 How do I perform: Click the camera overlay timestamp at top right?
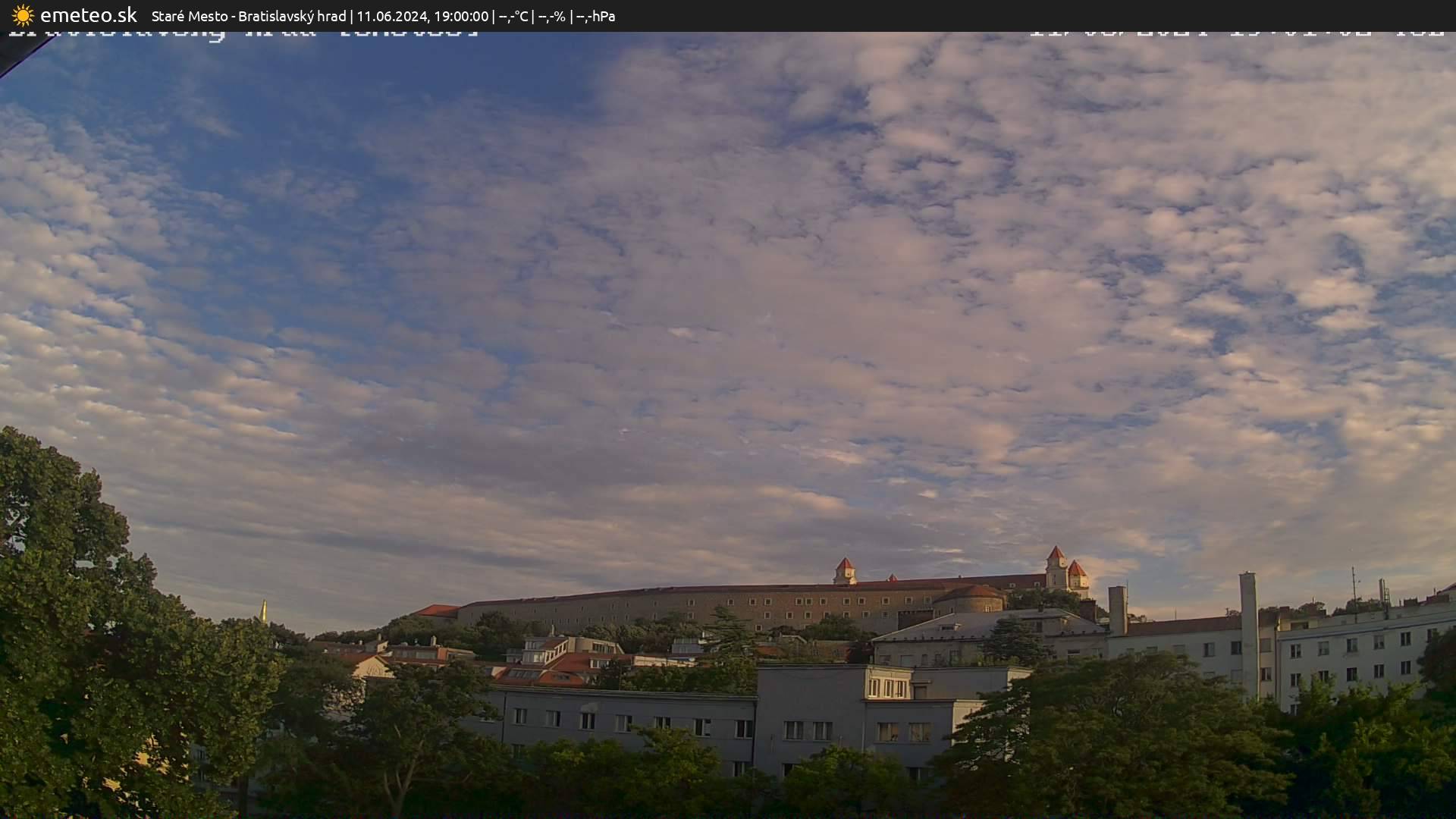coord(1236,32)
